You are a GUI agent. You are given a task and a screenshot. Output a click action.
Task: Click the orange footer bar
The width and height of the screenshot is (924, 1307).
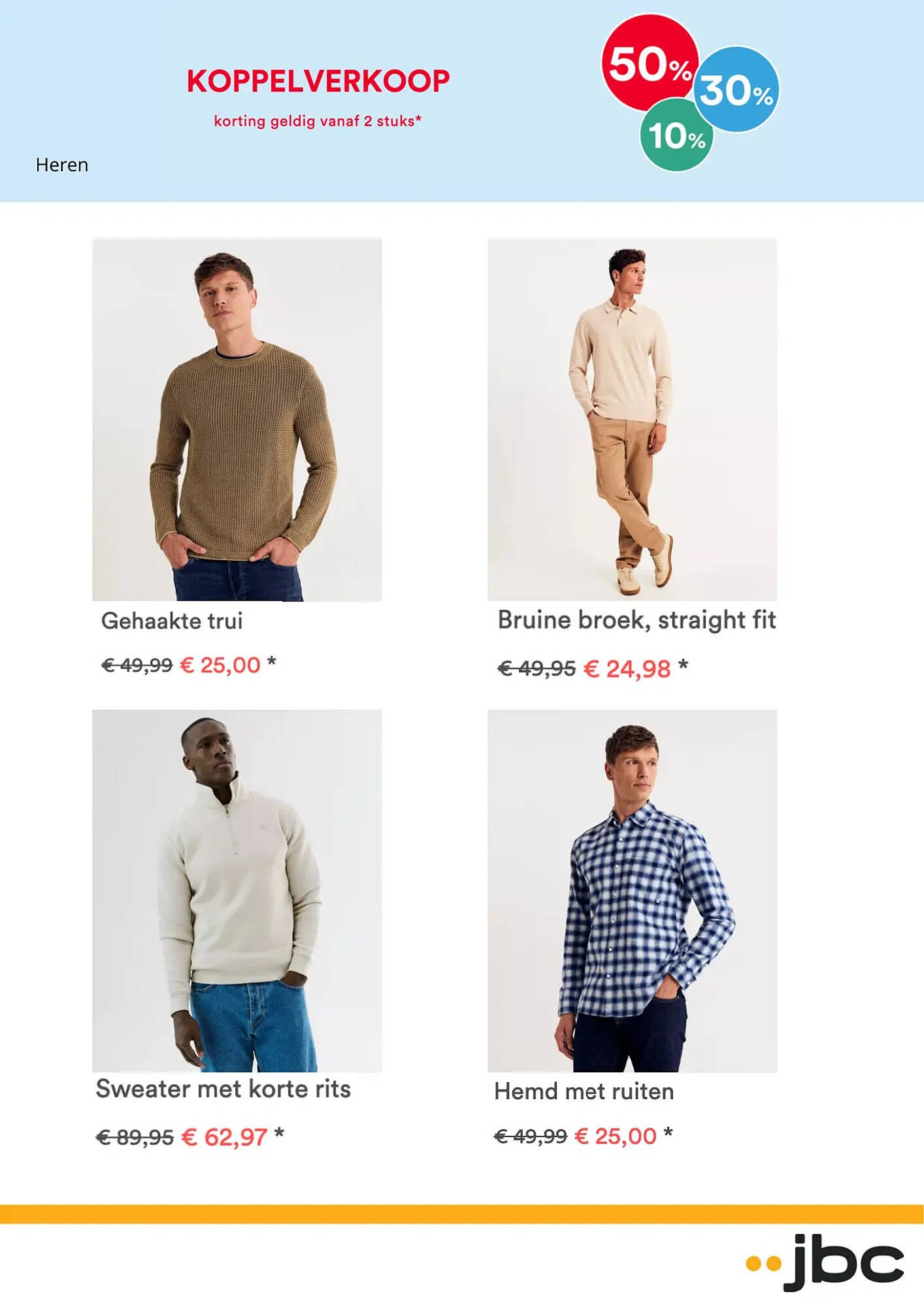click(x=462, y=1214)
